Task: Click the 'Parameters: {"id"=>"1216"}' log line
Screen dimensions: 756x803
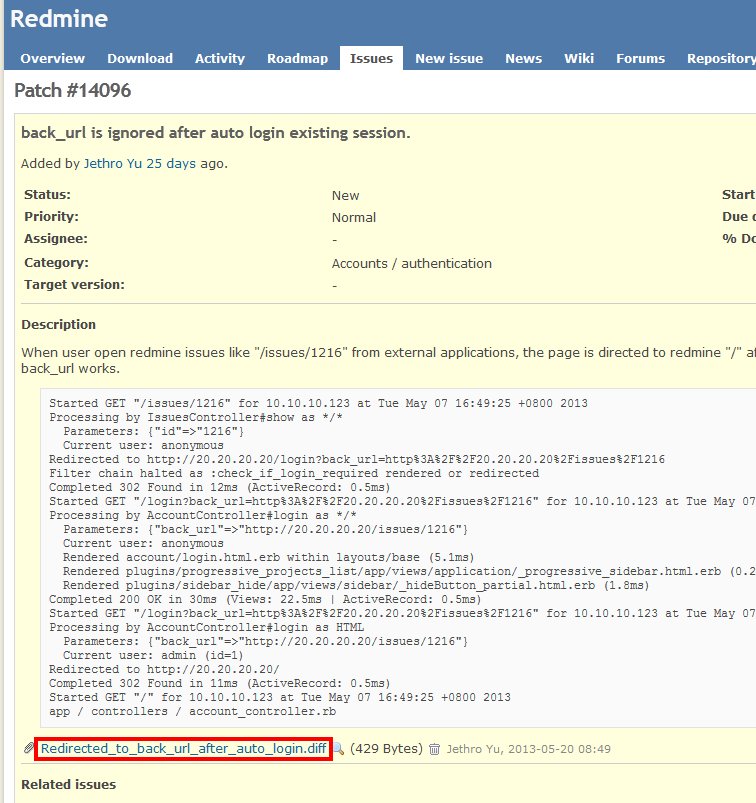Action: click(154, 431)
